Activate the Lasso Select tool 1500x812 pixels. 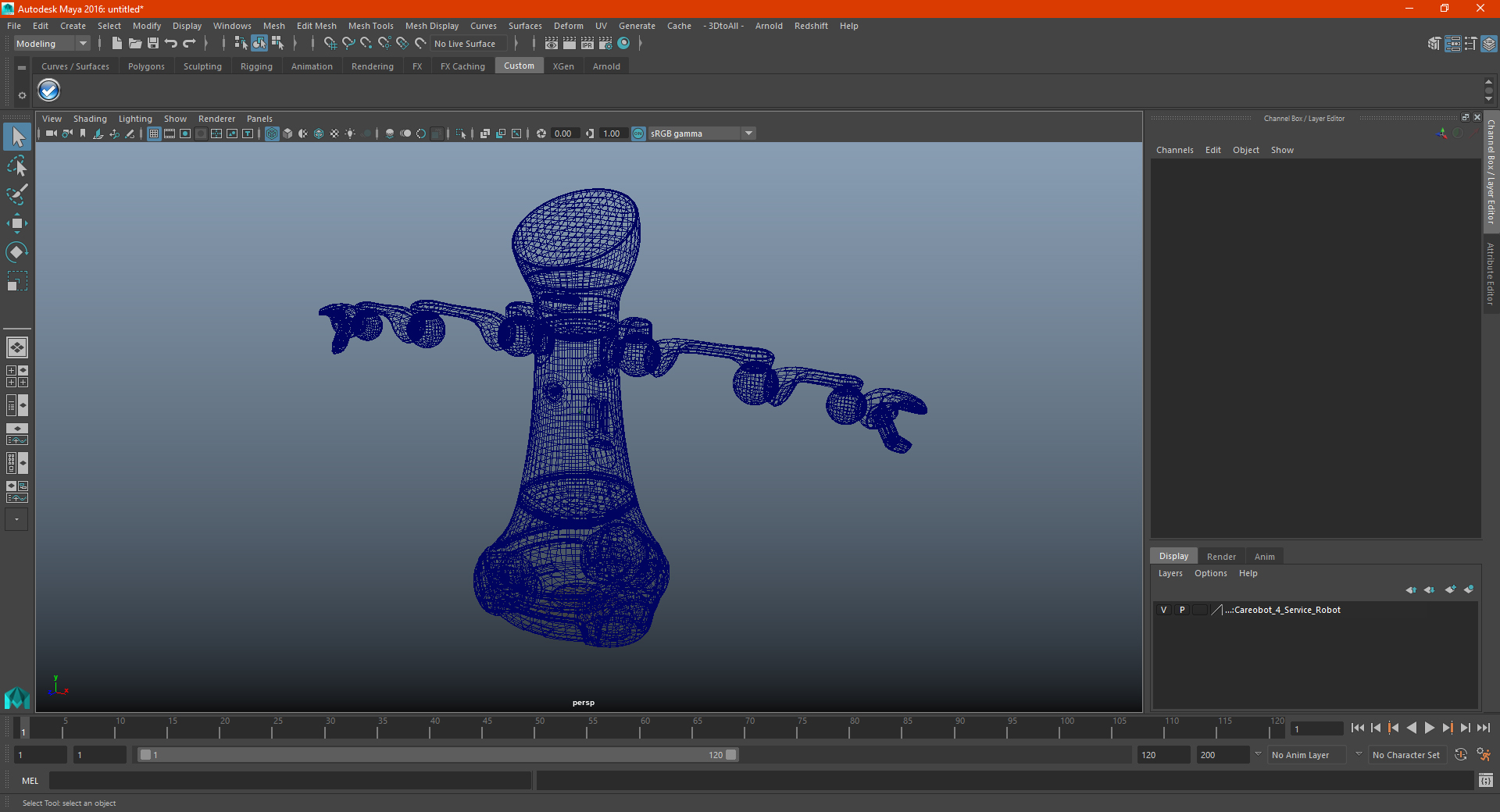tap(17, 166)
